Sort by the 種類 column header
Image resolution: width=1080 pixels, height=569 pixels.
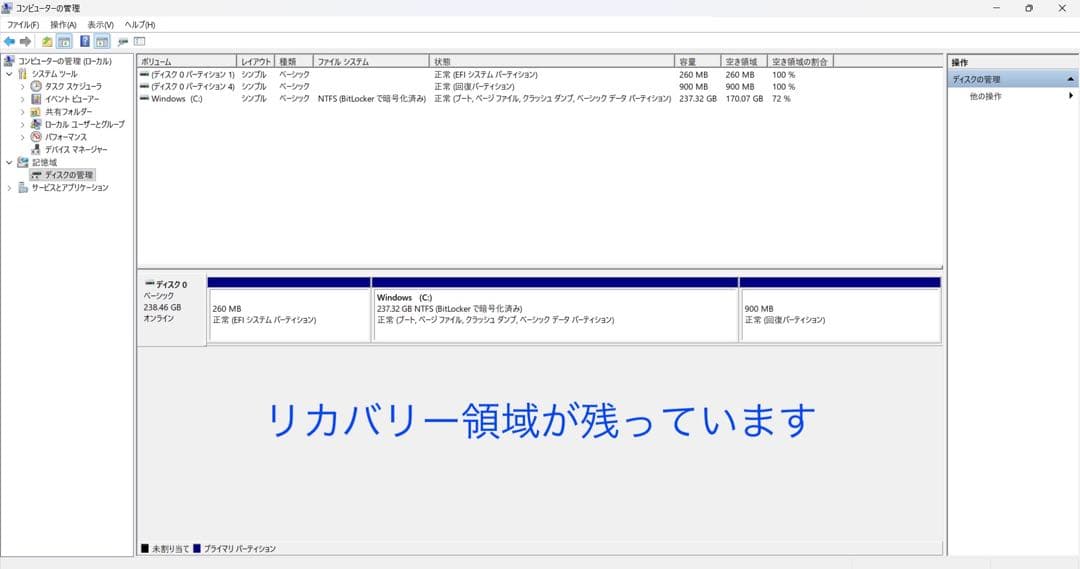click(293, 61)
